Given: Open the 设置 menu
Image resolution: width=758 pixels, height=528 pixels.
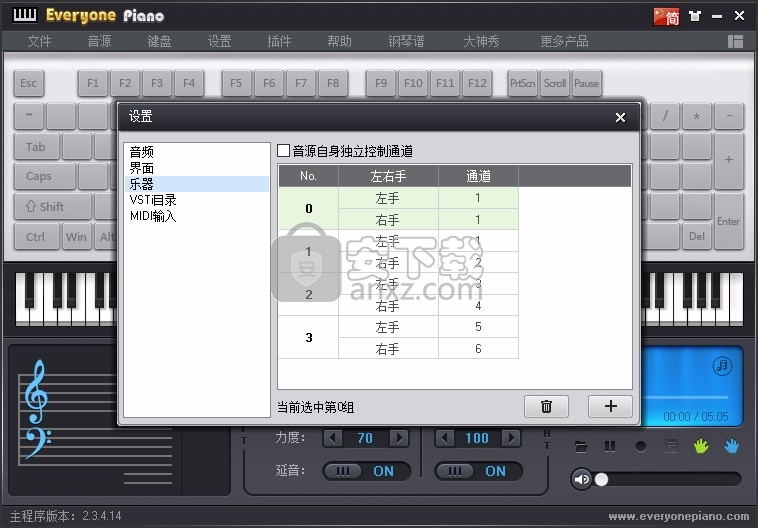Looking at the screenshot, I should click(219, 41).
